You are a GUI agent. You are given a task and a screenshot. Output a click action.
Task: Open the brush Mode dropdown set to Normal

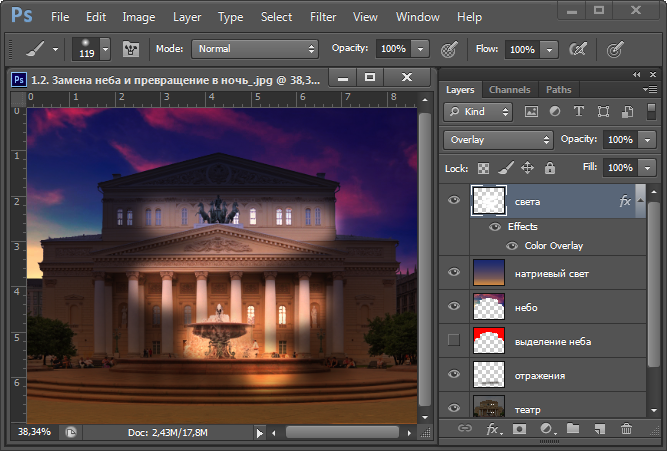pyautogui.click(x=255, y=49)
